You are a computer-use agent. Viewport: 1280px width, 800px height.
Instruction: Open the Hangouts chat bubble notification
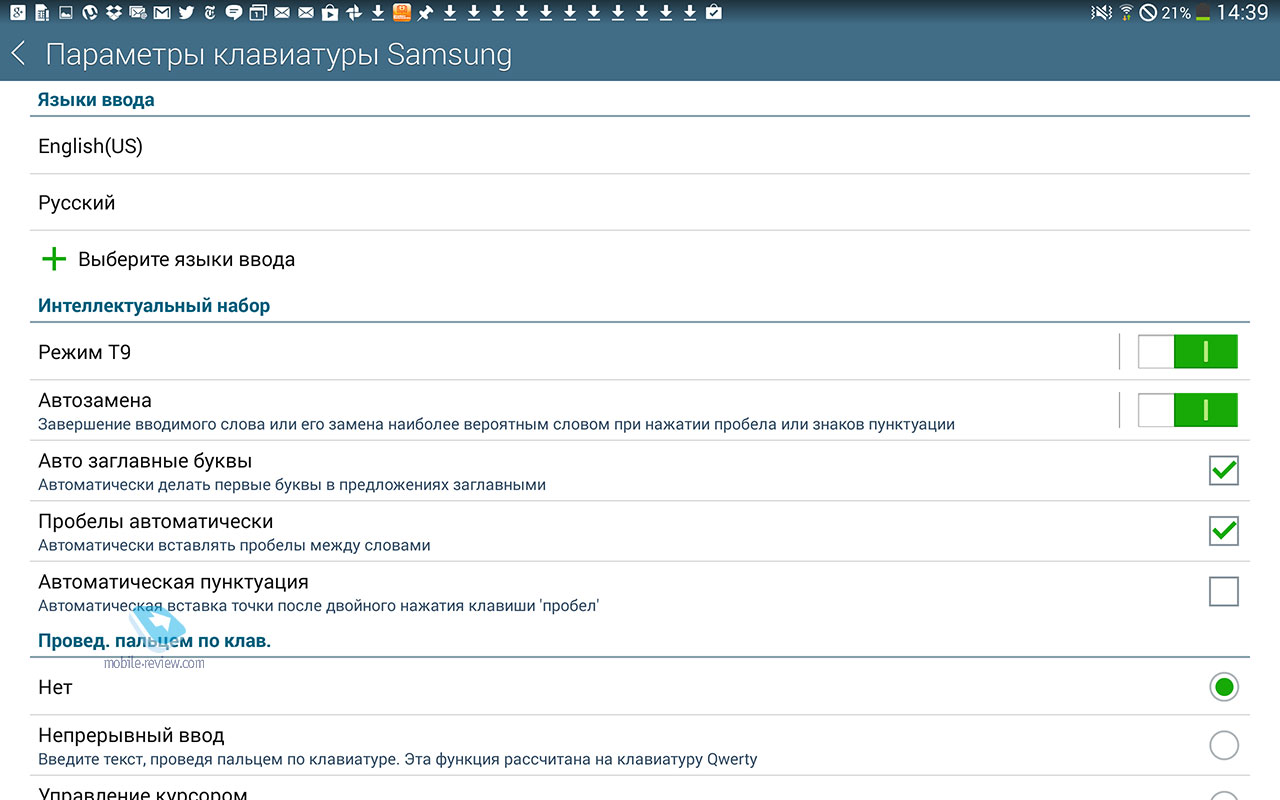[233, 13]
